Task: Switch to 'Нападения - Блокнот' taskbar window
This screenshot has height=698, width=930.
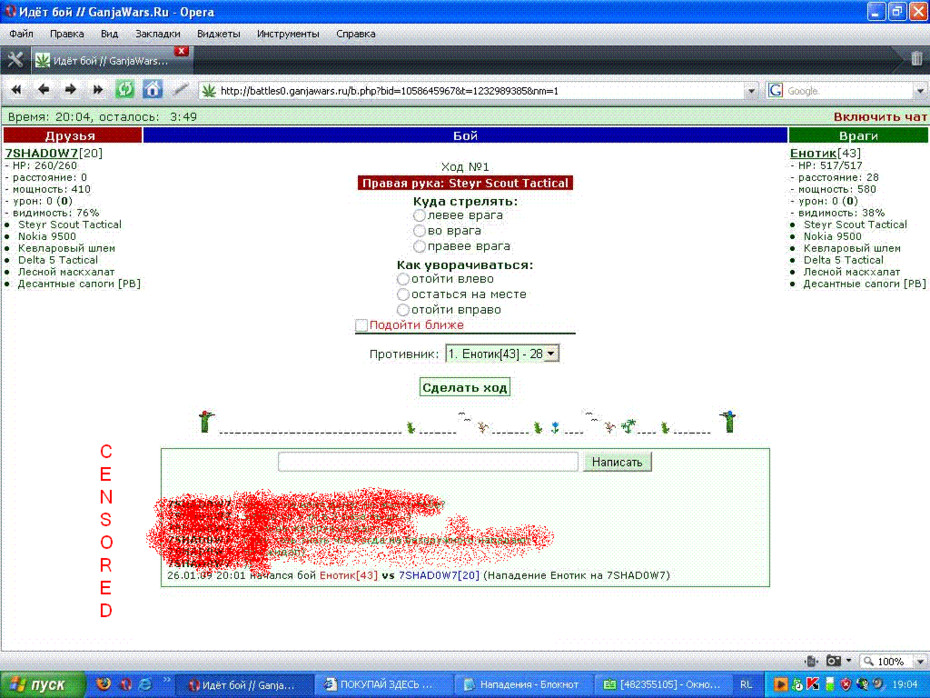Action: [523, 684]
